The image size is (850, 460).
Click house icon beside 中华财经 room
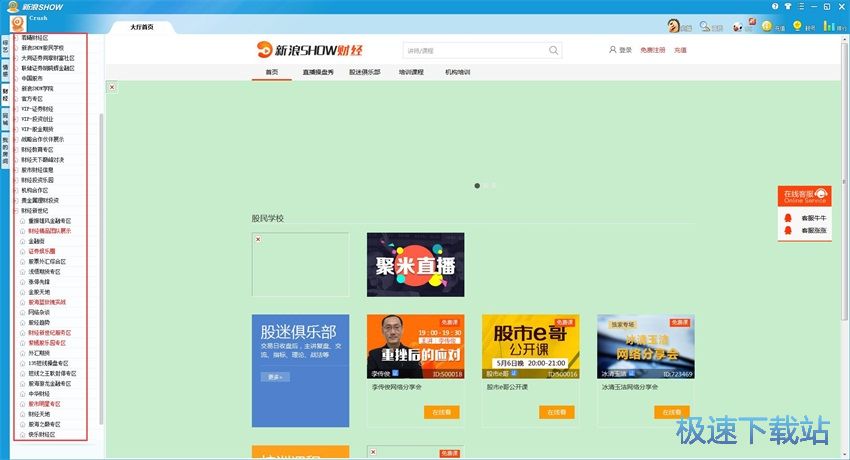[23, 394]
